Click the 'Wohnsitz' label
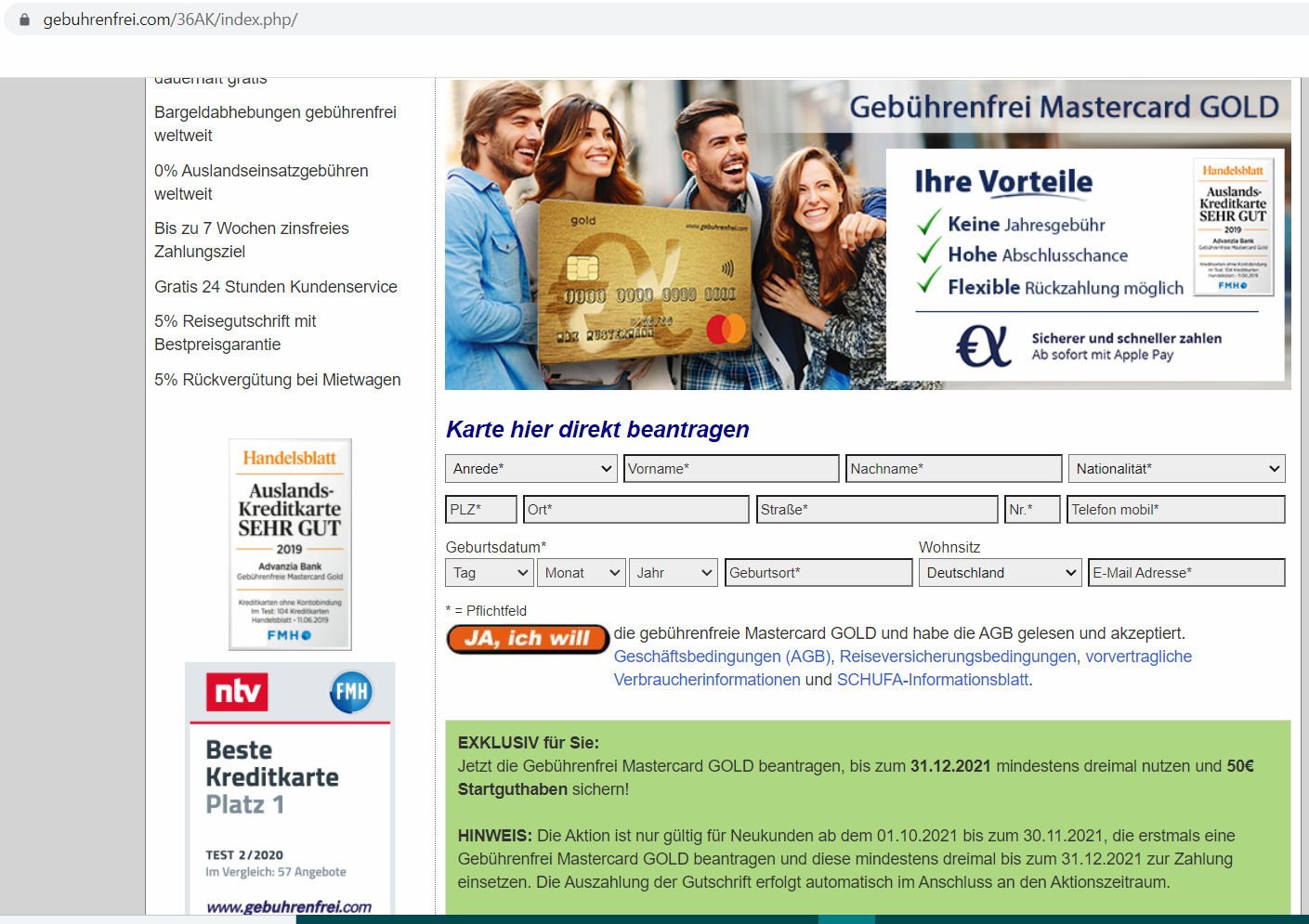Image resolution: width=1309 pixels, height=924 pixels. [949, 547]
